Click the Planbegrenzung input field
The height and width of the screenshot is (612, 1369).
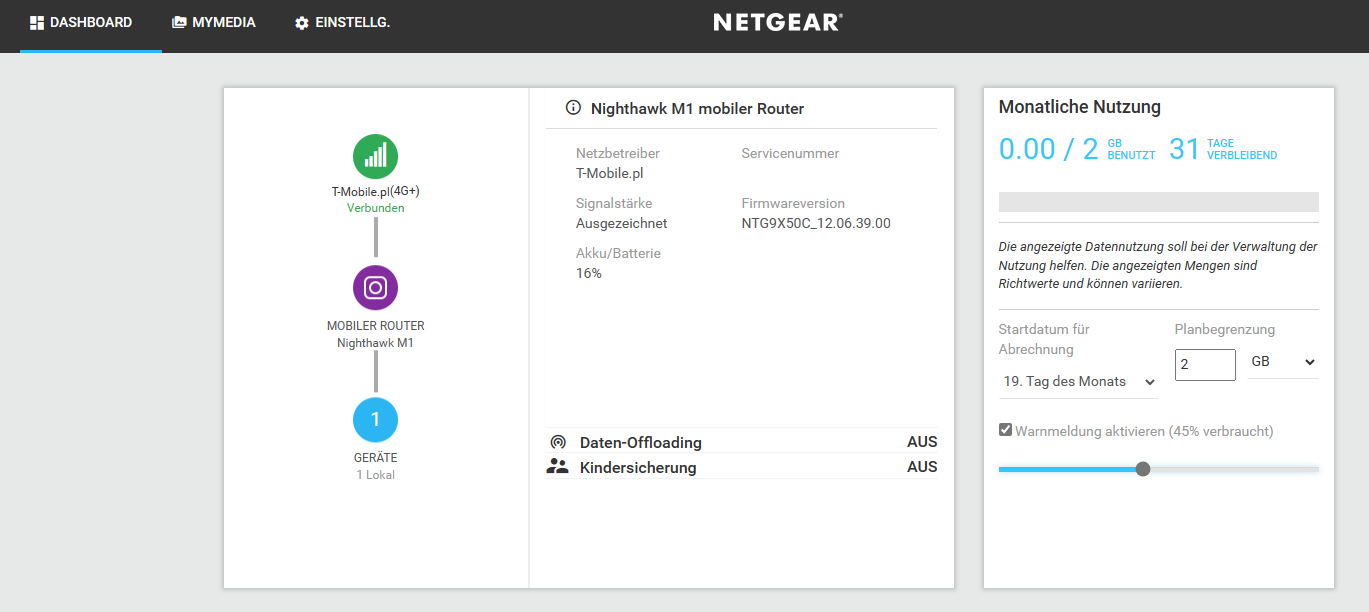click(x=1205, y=364)
